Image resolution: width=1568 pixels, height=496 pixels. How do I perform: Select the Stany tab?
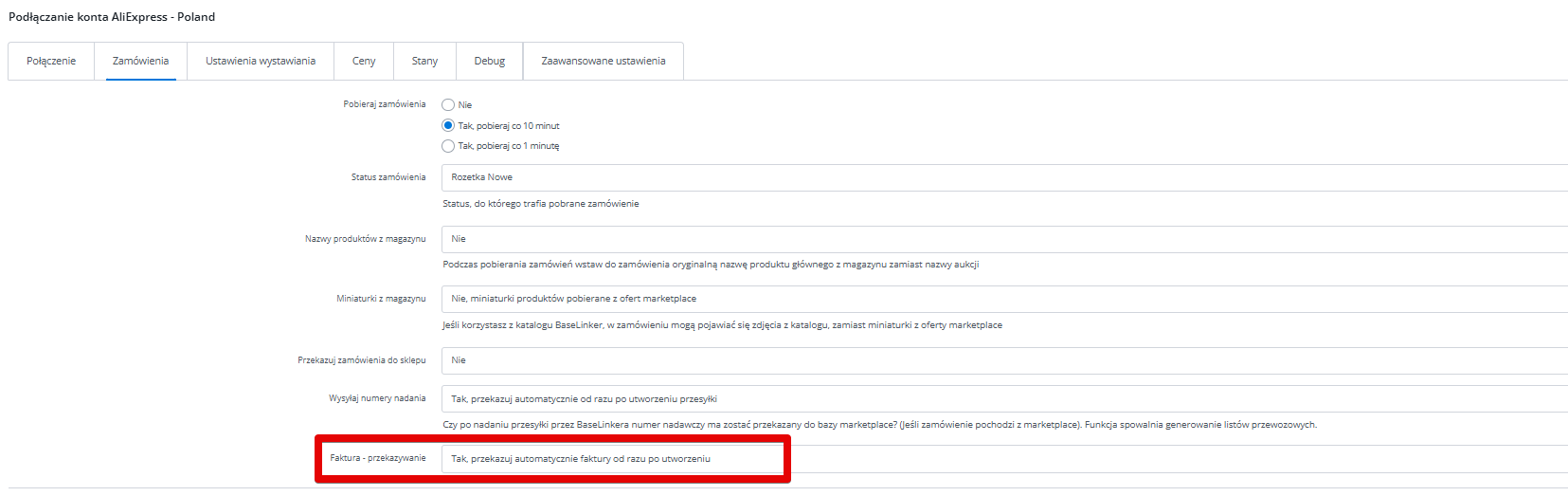pos(424,61)
